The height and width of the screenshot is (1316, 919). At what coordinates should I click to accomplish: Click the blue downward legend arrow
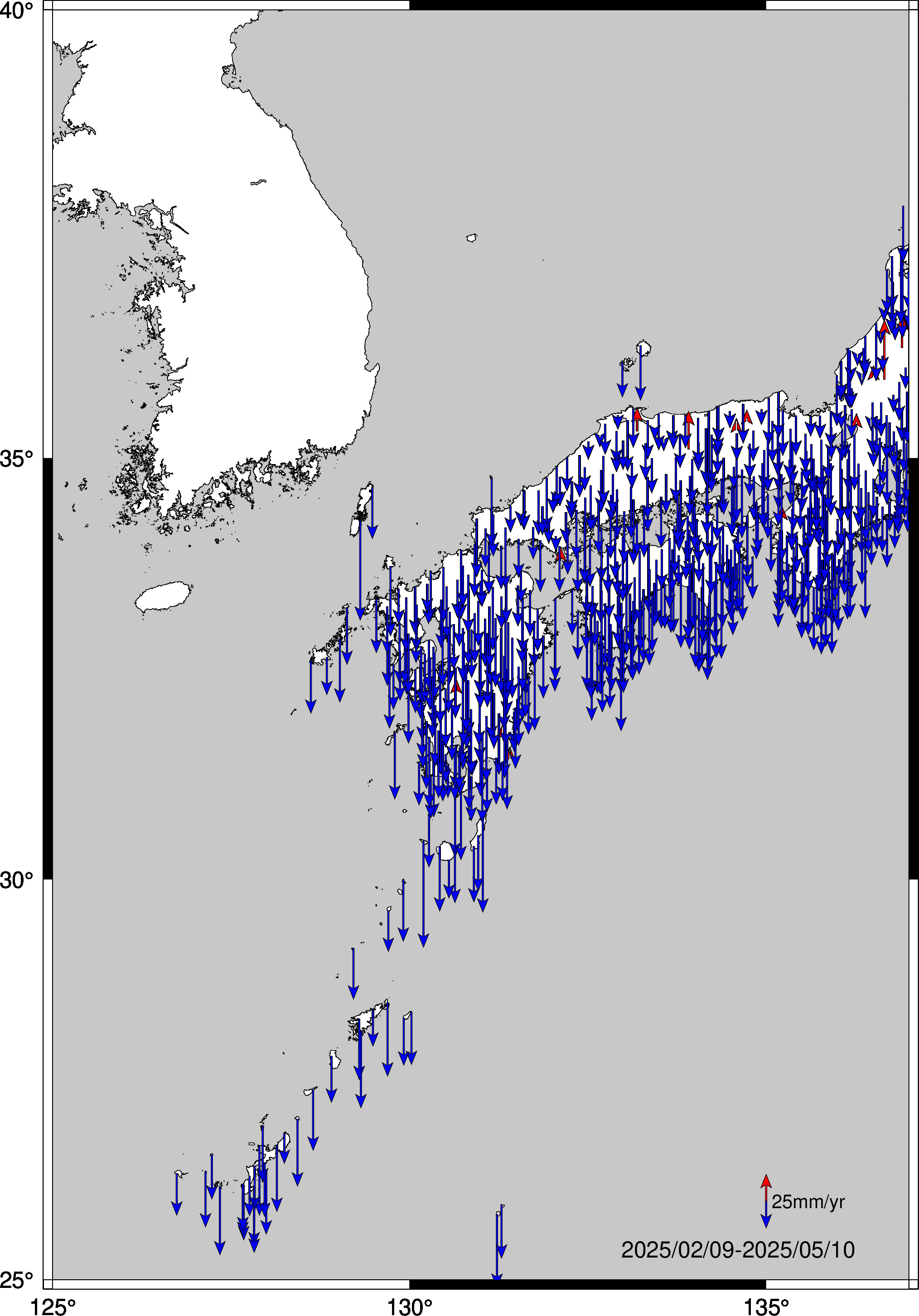click(x=766, y=1214)
